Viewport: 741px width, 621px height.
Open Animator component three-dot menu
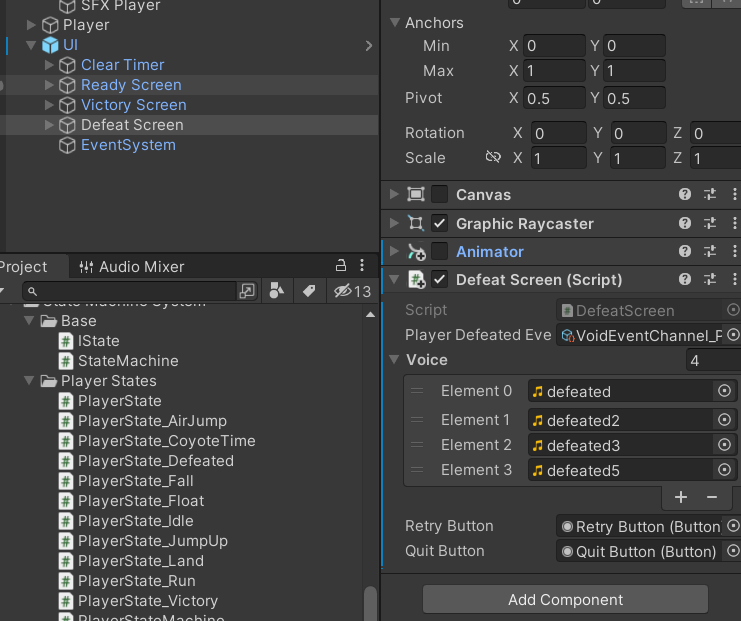click(x=734, y=251)
